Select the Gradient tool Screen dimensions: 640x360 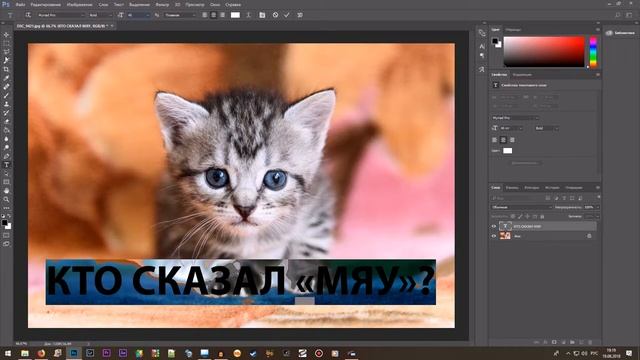[6, 130]
